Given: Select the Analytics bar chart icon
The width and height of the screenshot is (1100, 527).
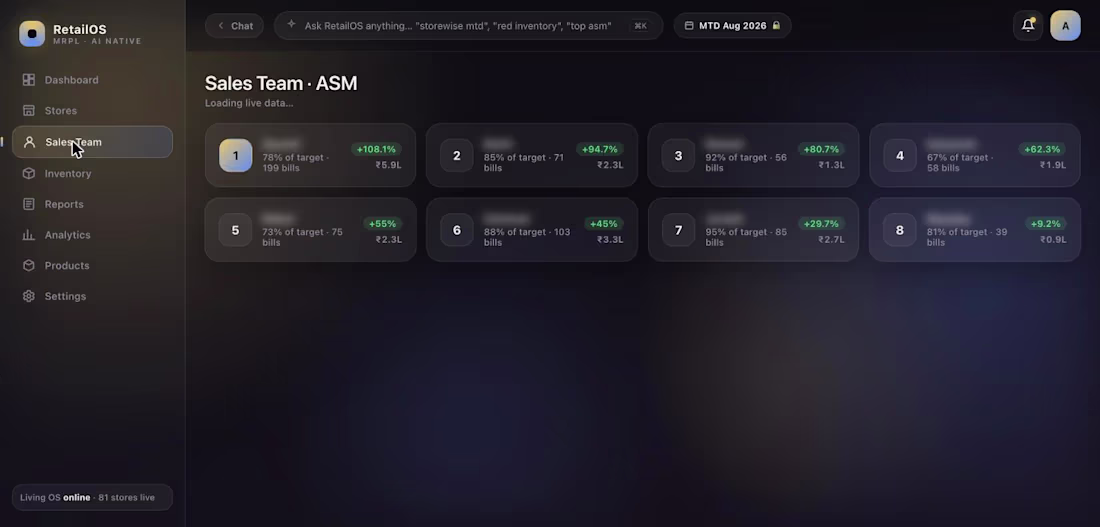Looking at the screenshot, I should tap(29, 235).
